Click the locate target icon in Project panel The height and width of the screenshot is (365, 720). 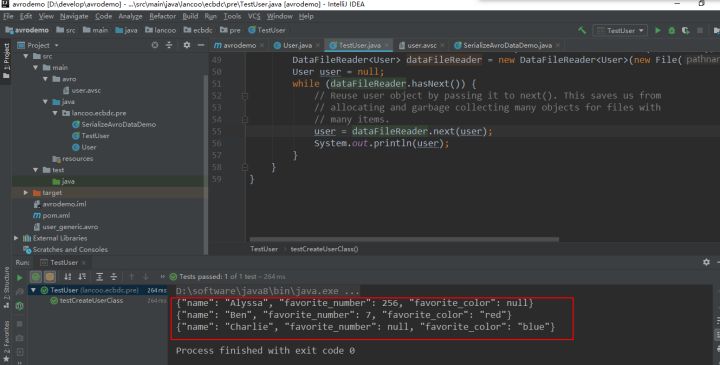(x=155, y=45)
